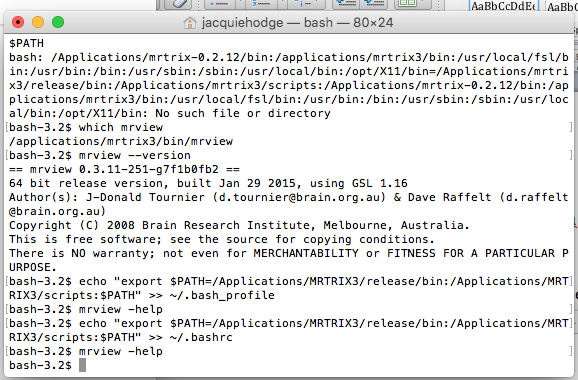Viewport: 578px width, 380px height.
Task: Click the block cursor at the last prompt
Action: click(83, 365)
